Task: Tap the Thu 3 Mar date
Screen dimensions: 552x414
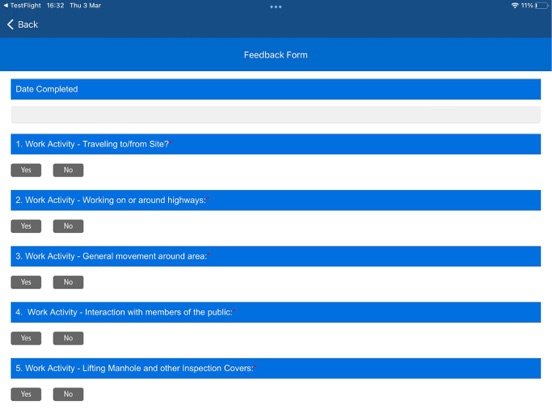Action: coord(85,6)
